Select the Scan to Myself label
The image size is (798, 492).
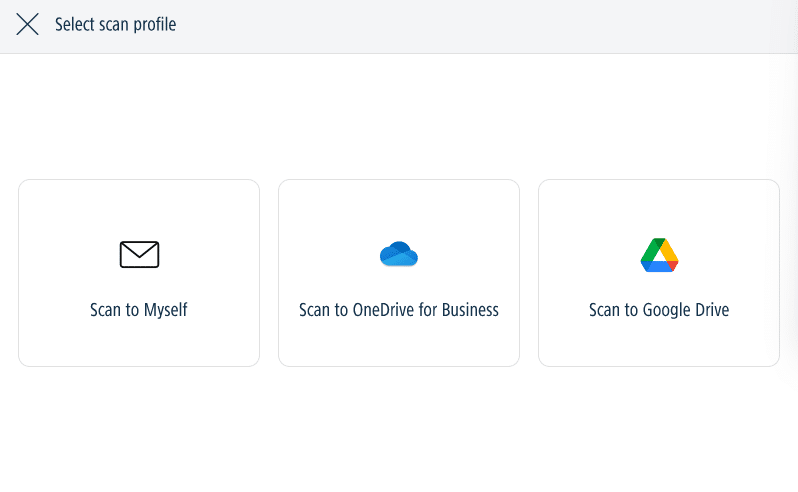click(139, 310)
